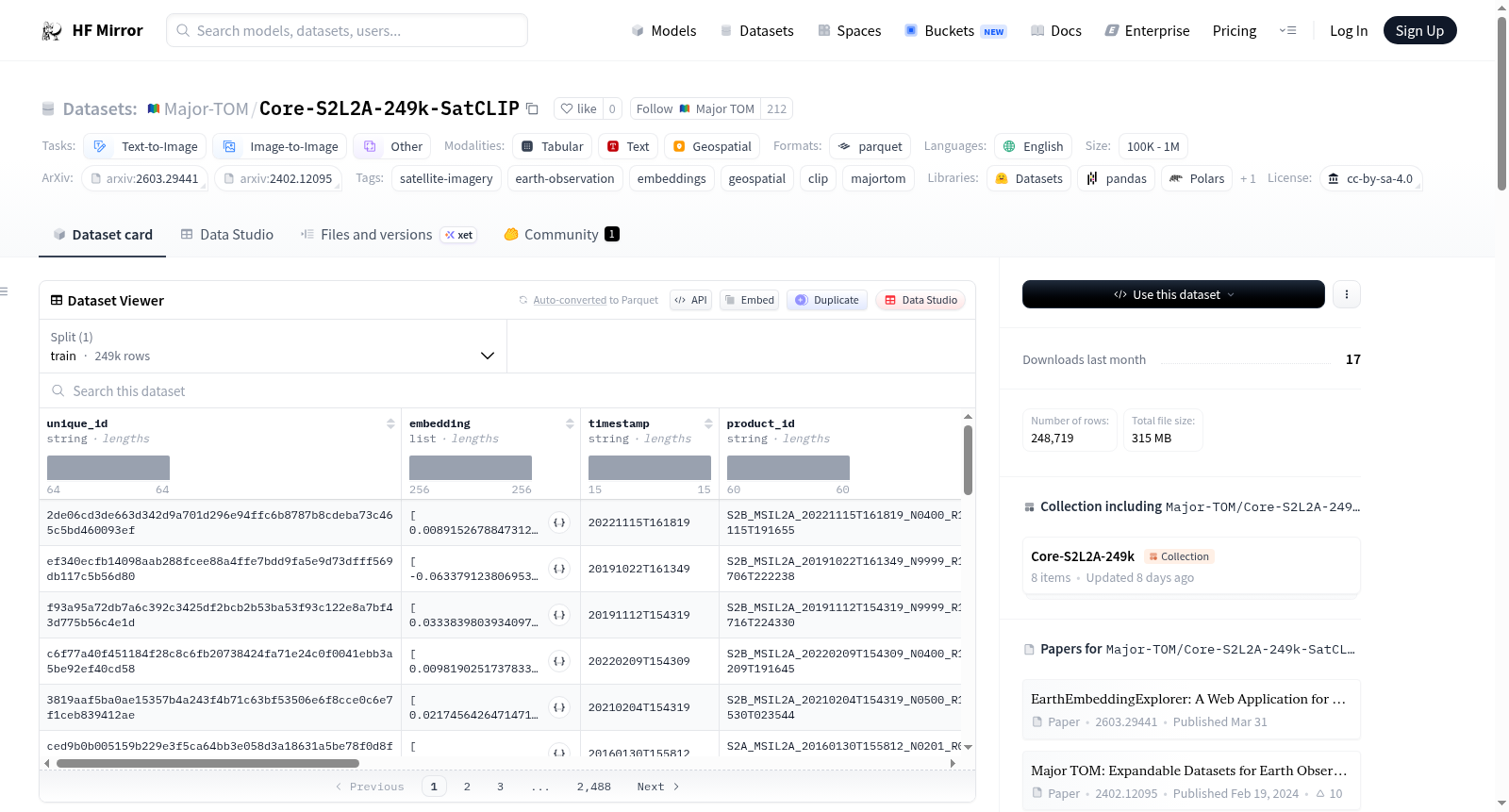Show additional libraries with +1

coord(1248,178)
